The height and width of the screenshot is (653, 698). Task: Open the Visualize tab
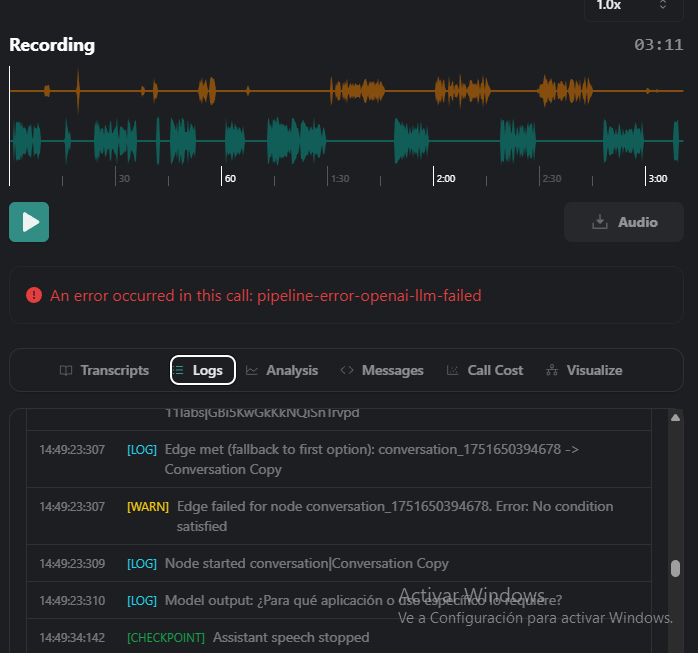pos(584,370)
